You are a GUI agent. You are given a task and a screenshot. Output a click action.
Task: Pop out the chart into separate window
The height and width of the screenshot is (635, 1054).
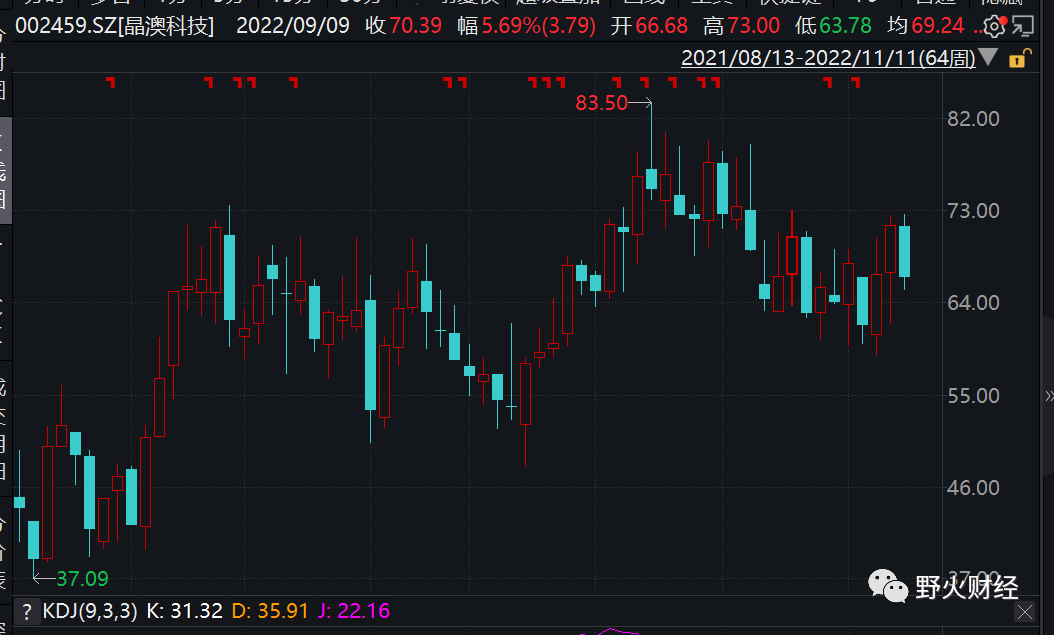[x=1023, y=26]
